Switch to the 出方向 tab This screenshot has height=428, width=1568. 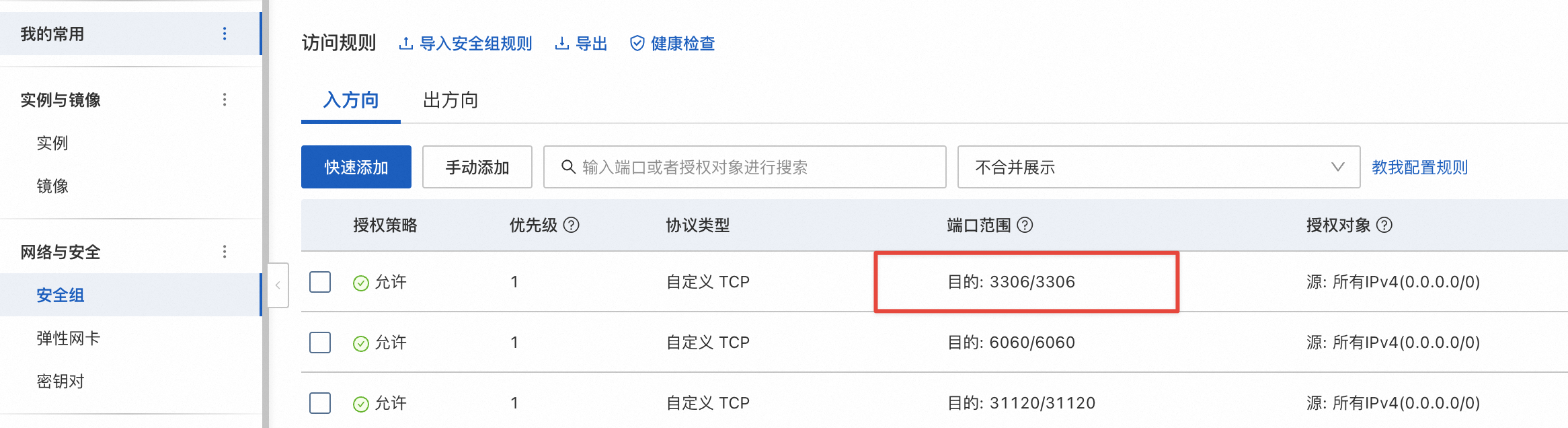(x=450, y=100)
